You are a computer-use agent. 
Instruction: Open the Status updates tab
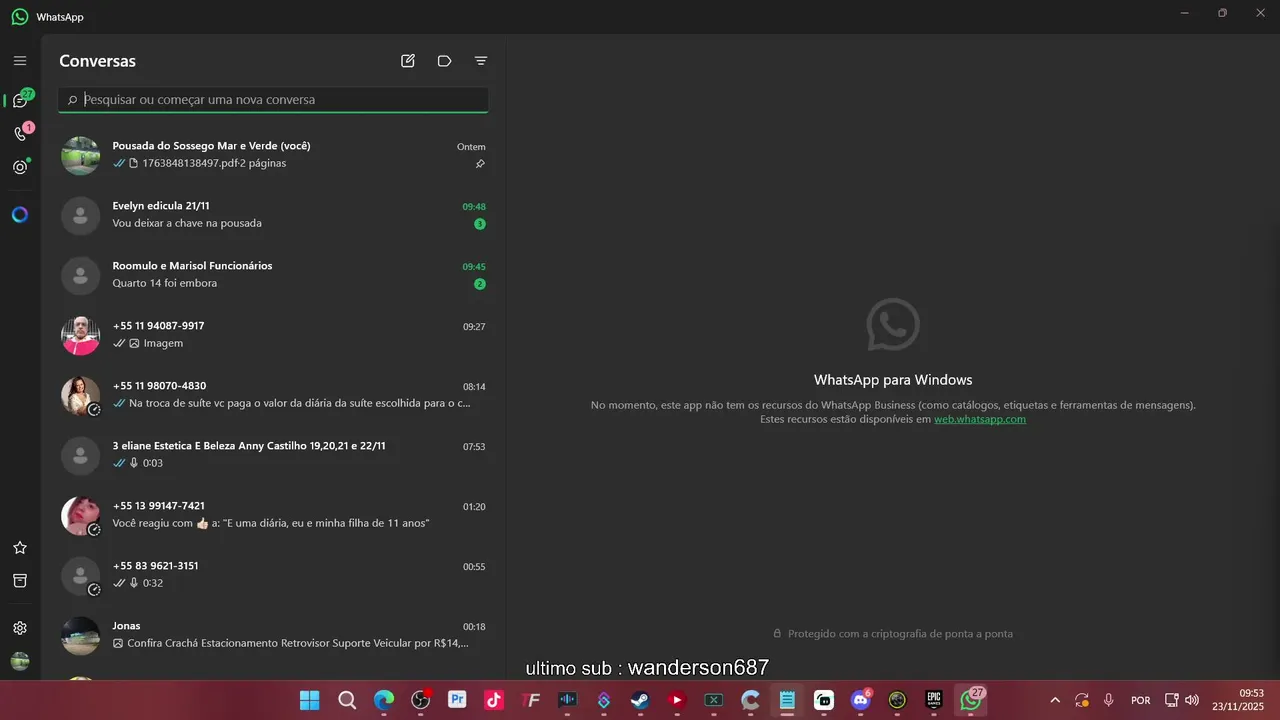tap(20, 167)
